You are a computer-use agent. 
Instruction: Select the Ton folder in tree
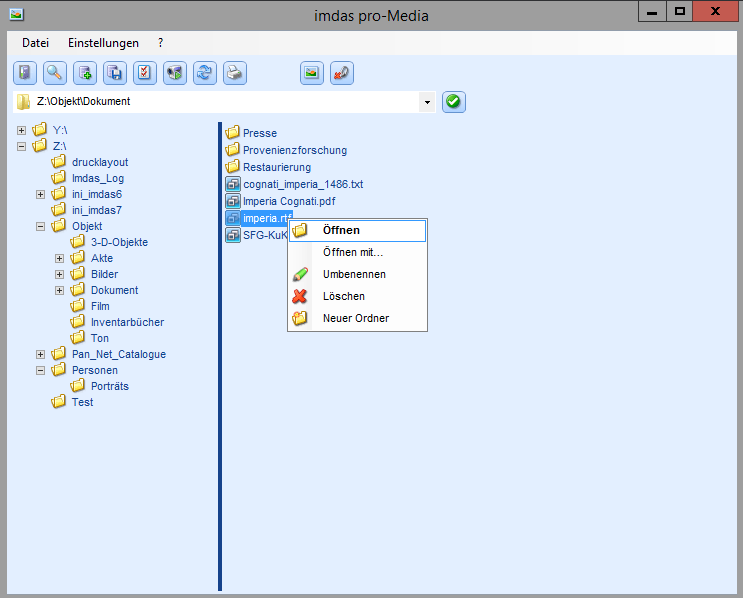point(100,338)
